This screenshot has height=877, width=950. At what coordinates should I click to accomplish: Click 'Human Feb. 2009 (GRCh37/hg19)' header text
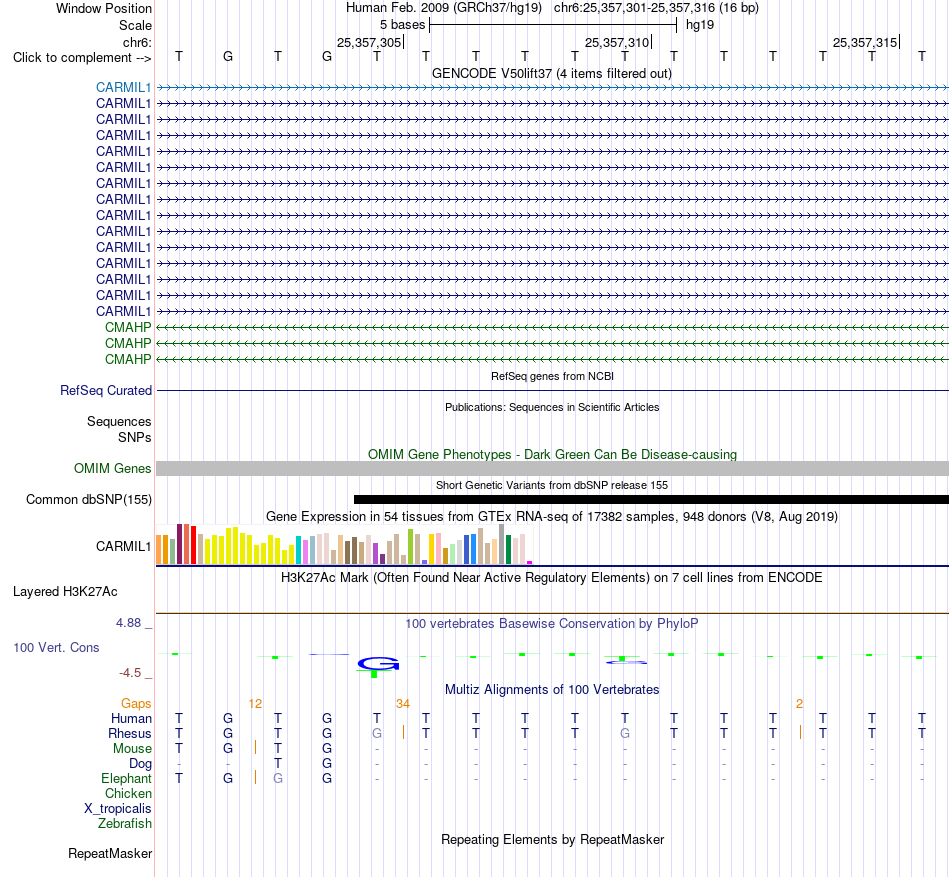tap(443, 8)
